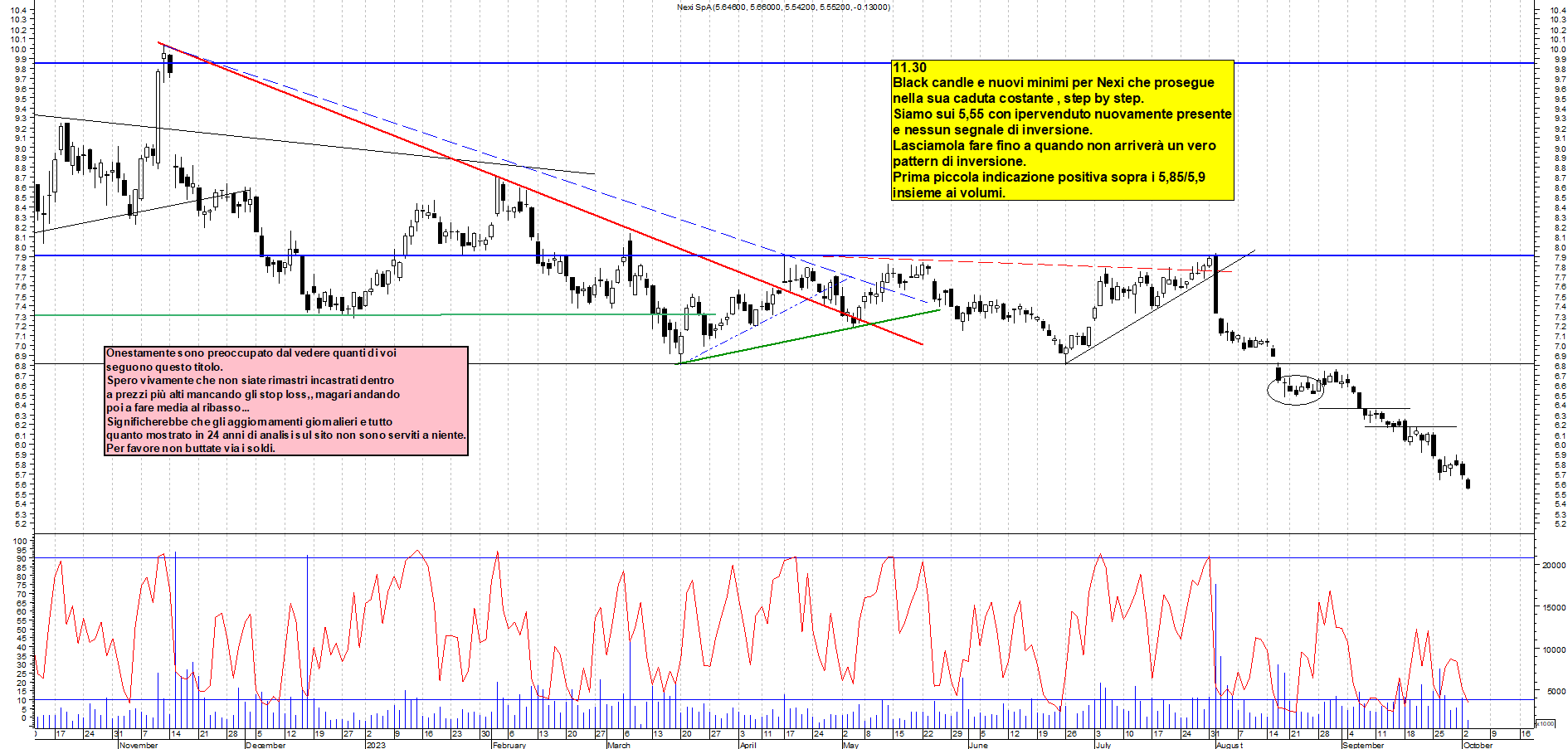
Task: Click the "20000" volume scale label
Action: pos(1553,565)
